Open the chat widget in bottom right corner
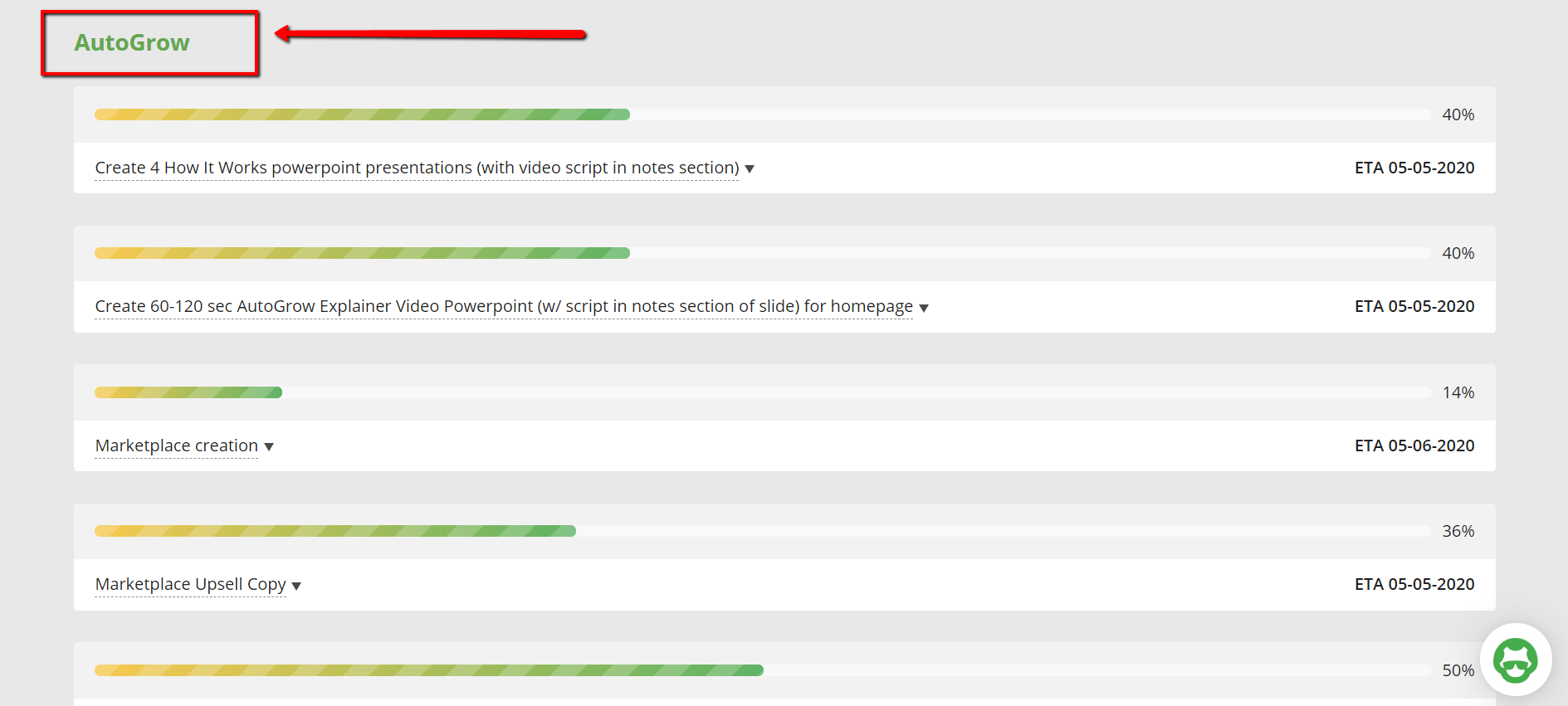The image size is (1568, 706). pyautogui.click(x=1516, y=660)
